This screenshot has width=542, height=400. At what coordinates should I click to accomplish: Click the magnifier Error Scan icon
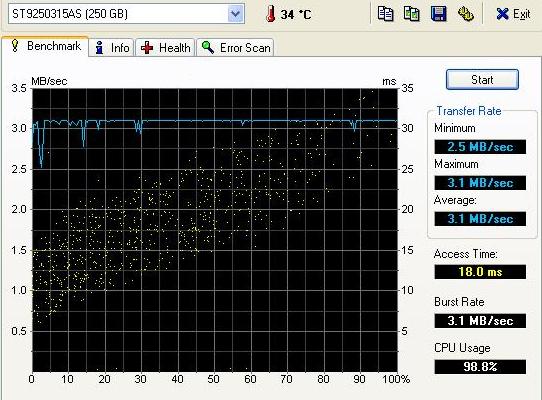[x=208, y=47]
